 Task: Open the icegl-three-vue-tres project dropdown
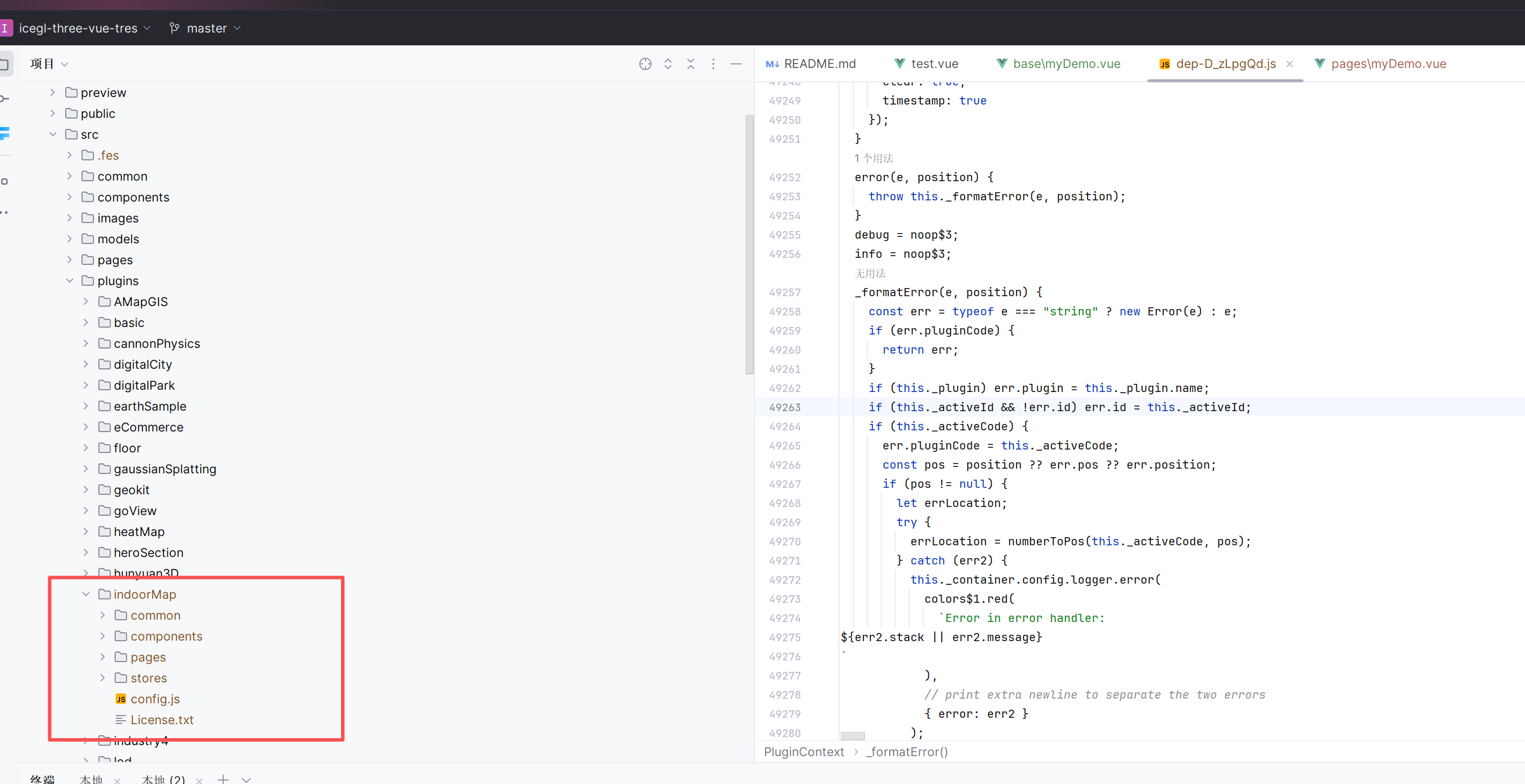(x=78, y=28)
